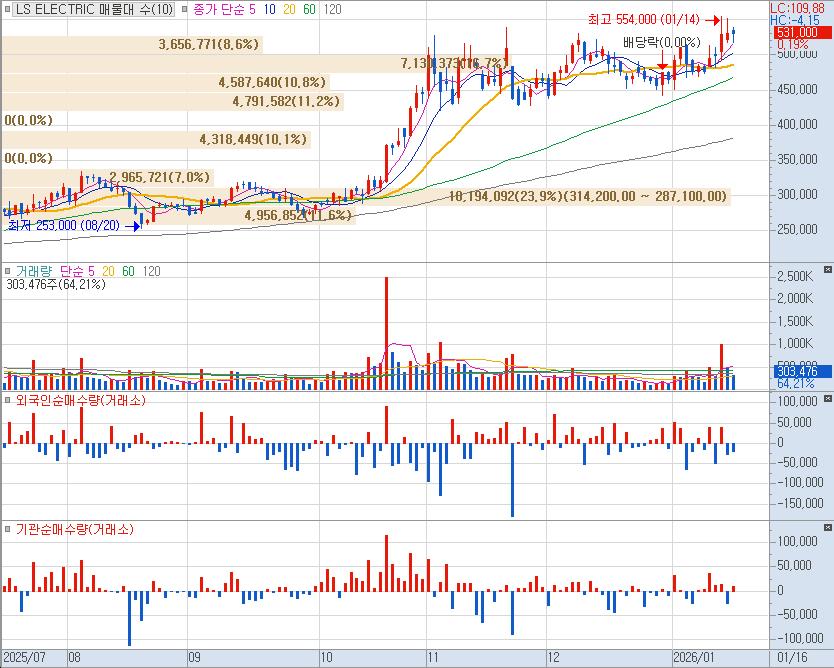
Task: Click the 2026/01 date axis label
Action: (x=694, y=657)
